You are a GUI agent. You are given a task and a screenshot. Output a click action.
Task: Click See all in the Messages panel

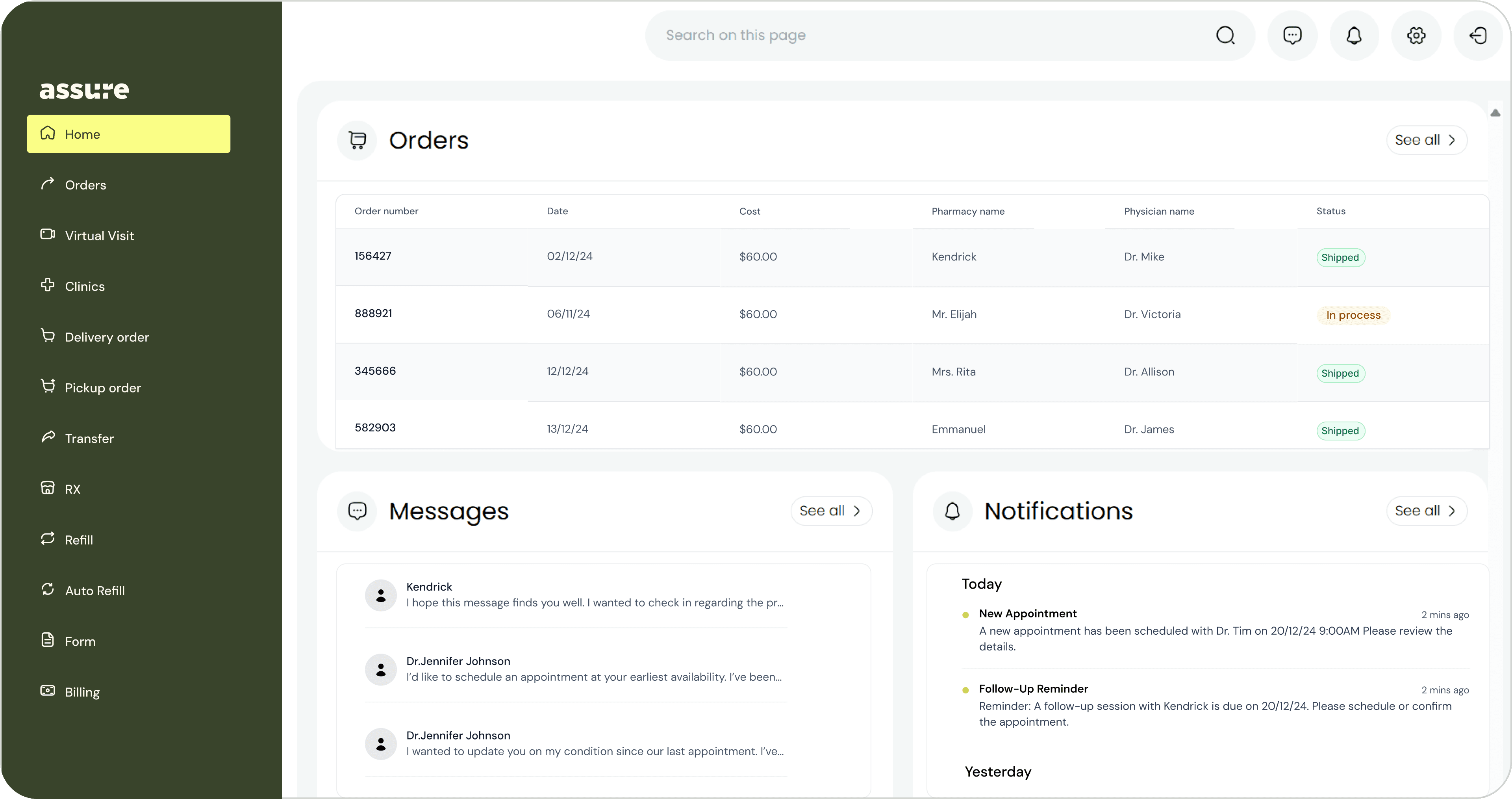click(831, 511)
